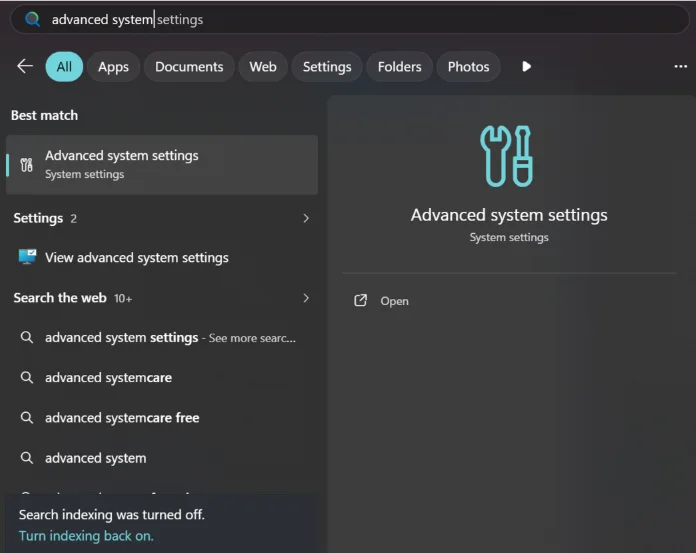The width and height of the screenshot is (696, 553).
Task: Expand the Search the web chevron
Action: point(306,298)
